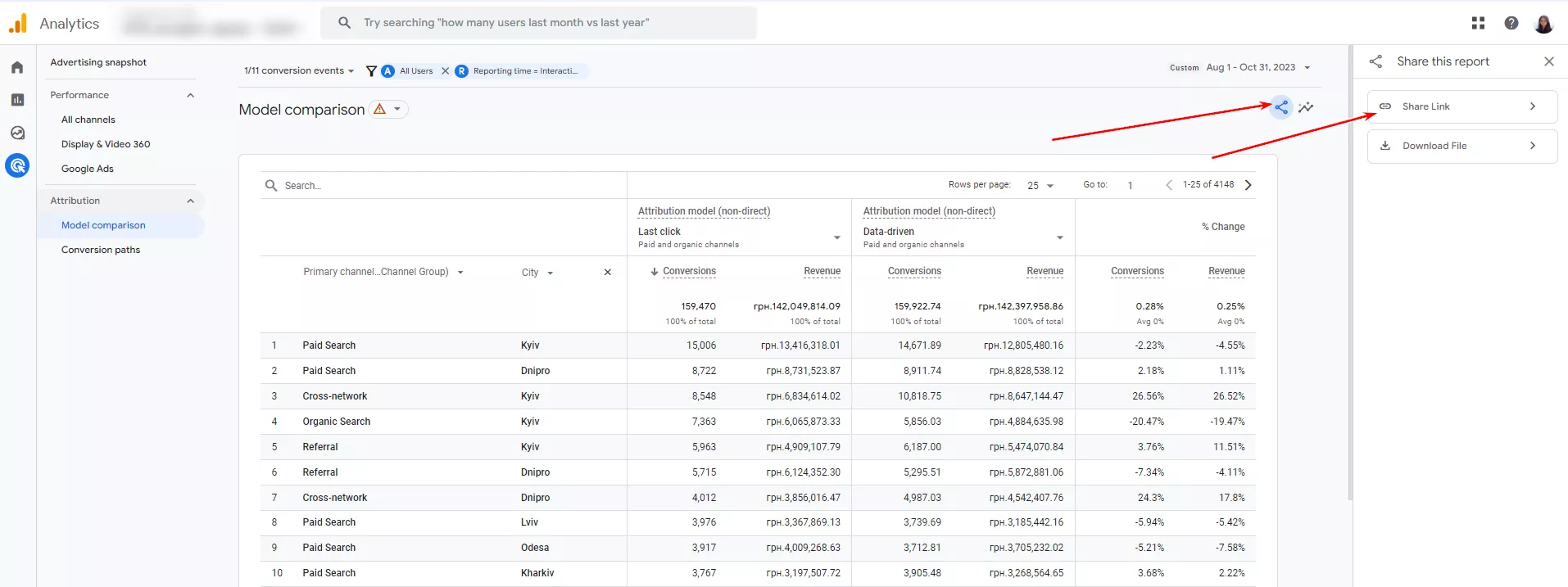Remove the All Users comparison chip
The width and height of the screenshot is (1568, 587).
pos(445,71)
